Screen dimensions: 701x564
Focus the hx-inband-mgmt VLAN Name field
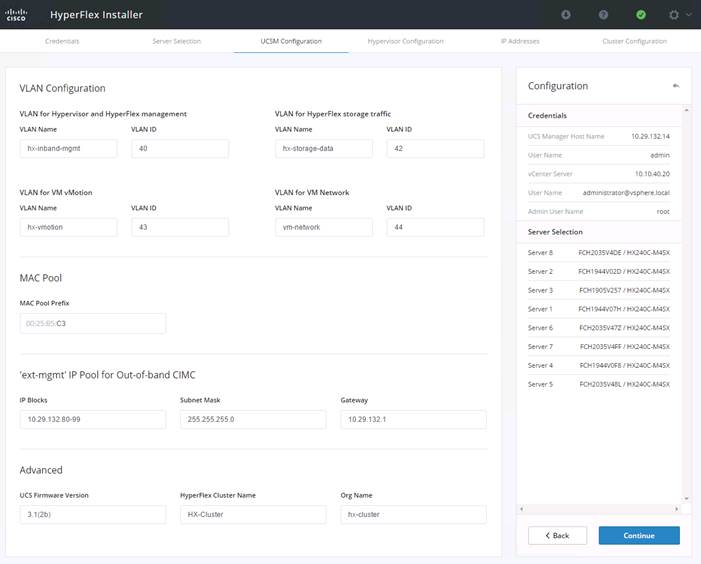coord(68,148)
